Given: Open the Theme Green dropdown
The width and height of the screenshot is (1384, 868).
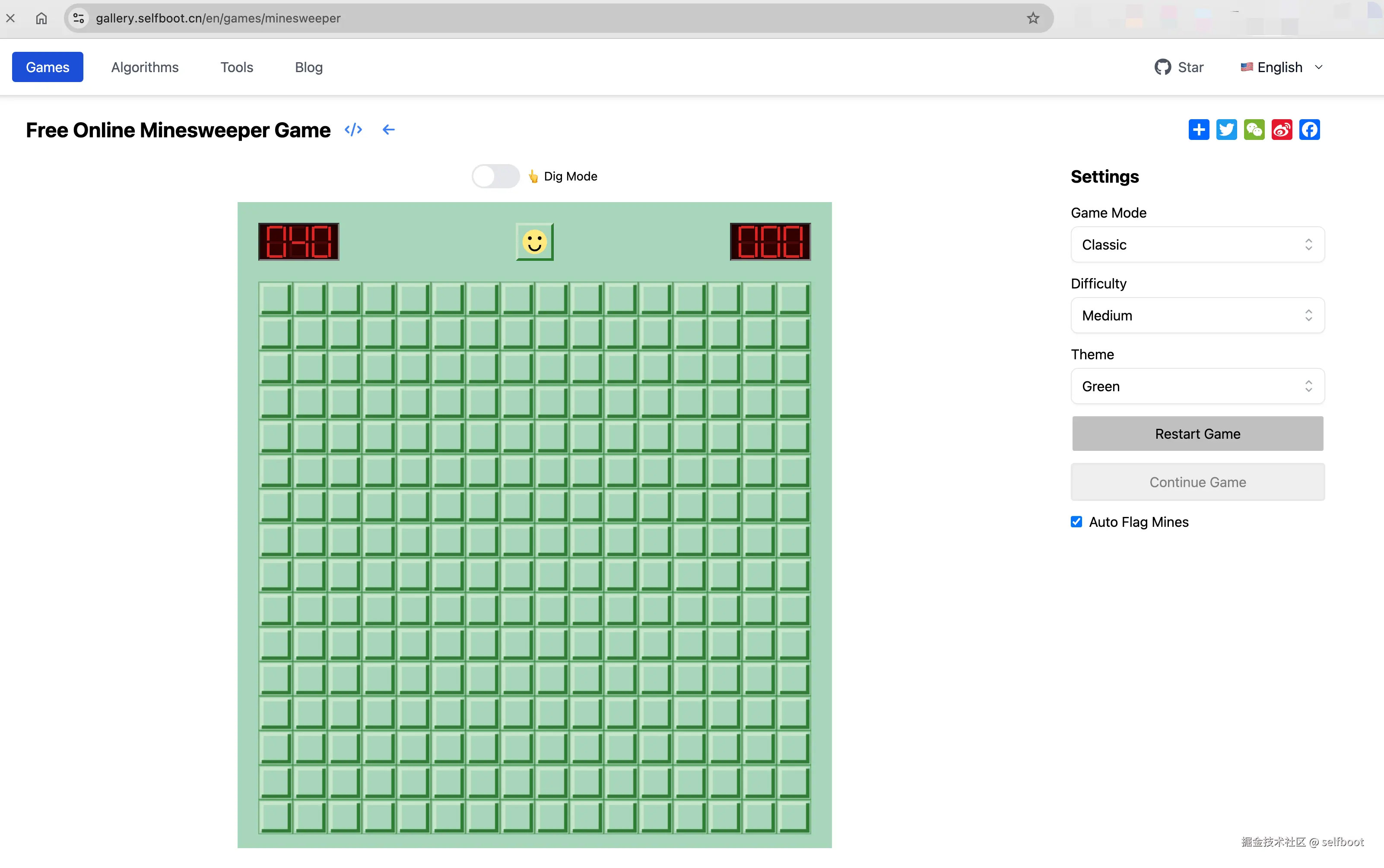Looking at the screenshot, I should 1197,386.
